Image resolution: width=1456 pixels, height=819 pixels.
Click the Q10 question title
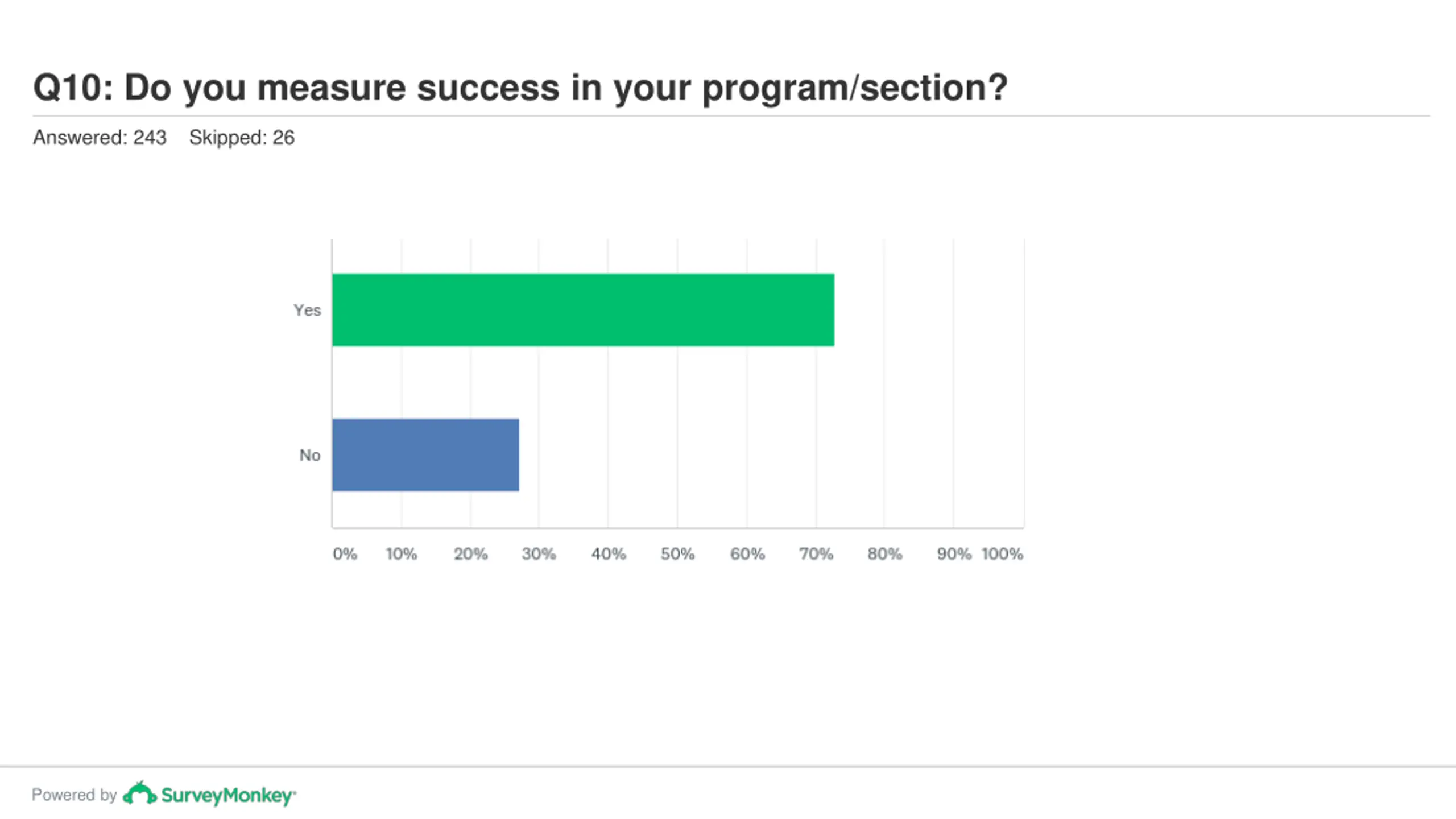point(520,88)
